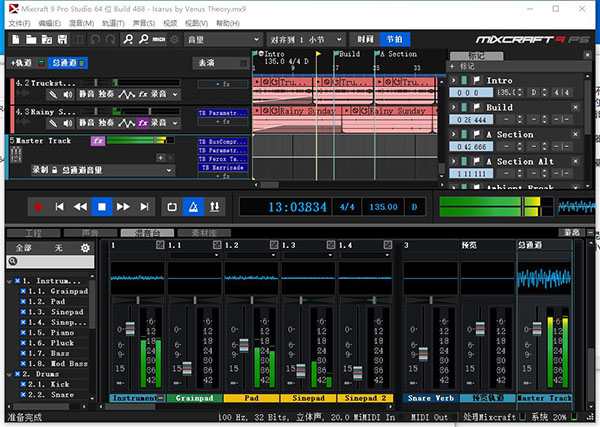Open the 4.2 Truckst track options arrow
This screenshot has height=427, width=600.
175,94
